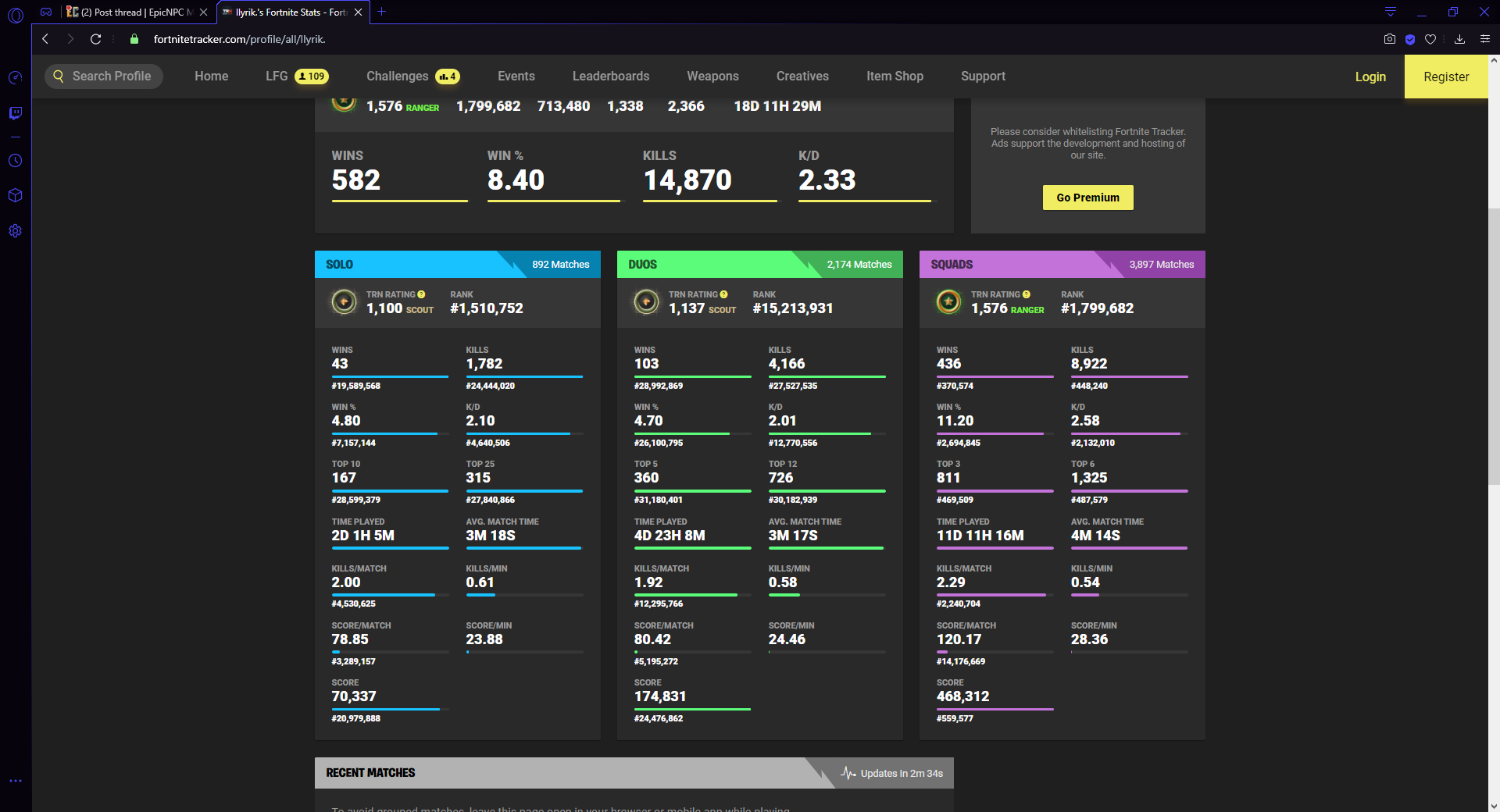The width and height of the screenshot is (1500, 812).
Task: Click the Duos rank #15,213,931
Action: pos(793,308)
